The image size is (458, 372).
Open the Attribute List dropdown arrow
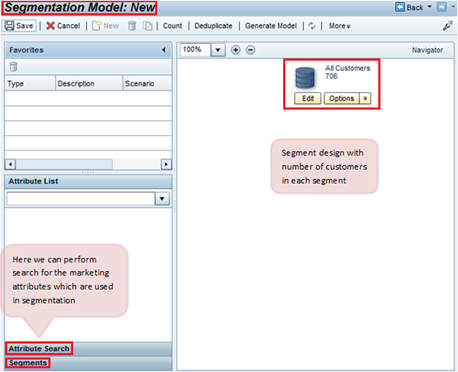click(162, 199)
